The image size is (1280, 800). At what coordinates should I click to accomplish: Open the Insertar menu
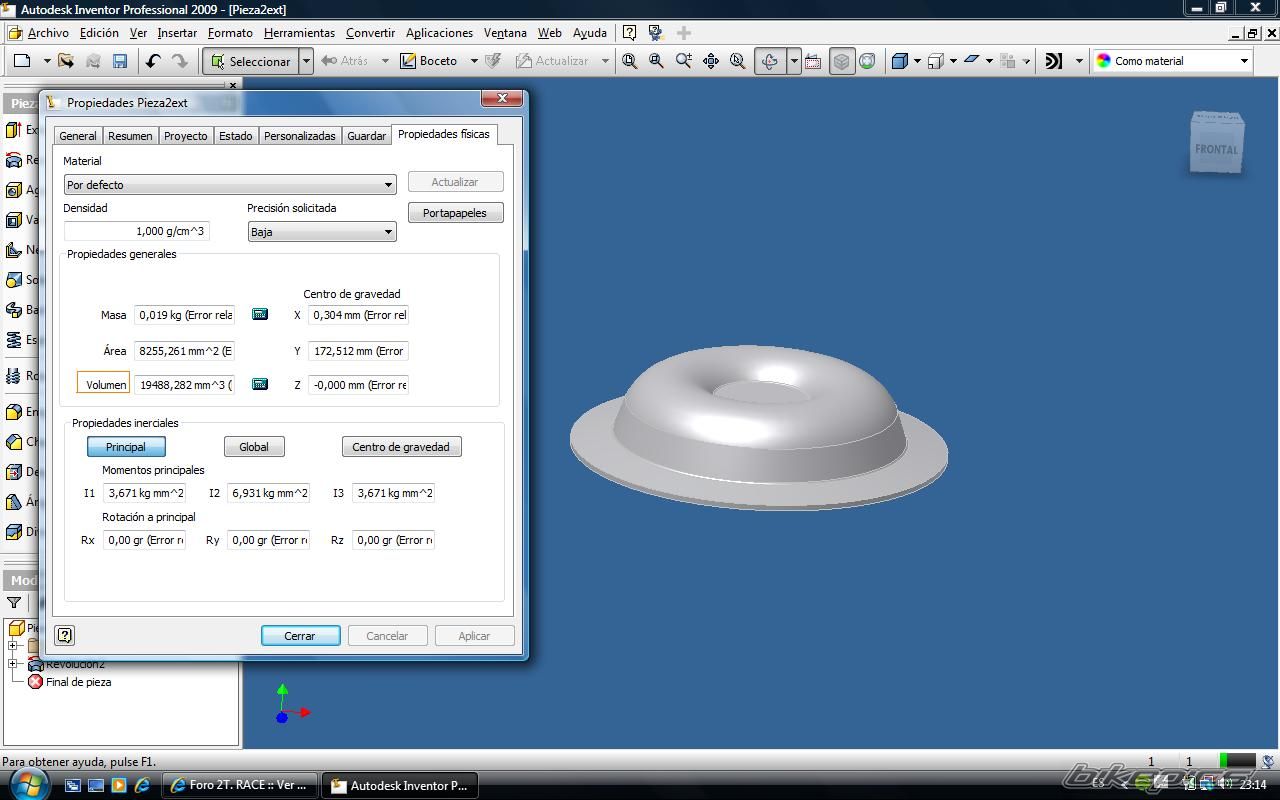(x=177, y=33)
